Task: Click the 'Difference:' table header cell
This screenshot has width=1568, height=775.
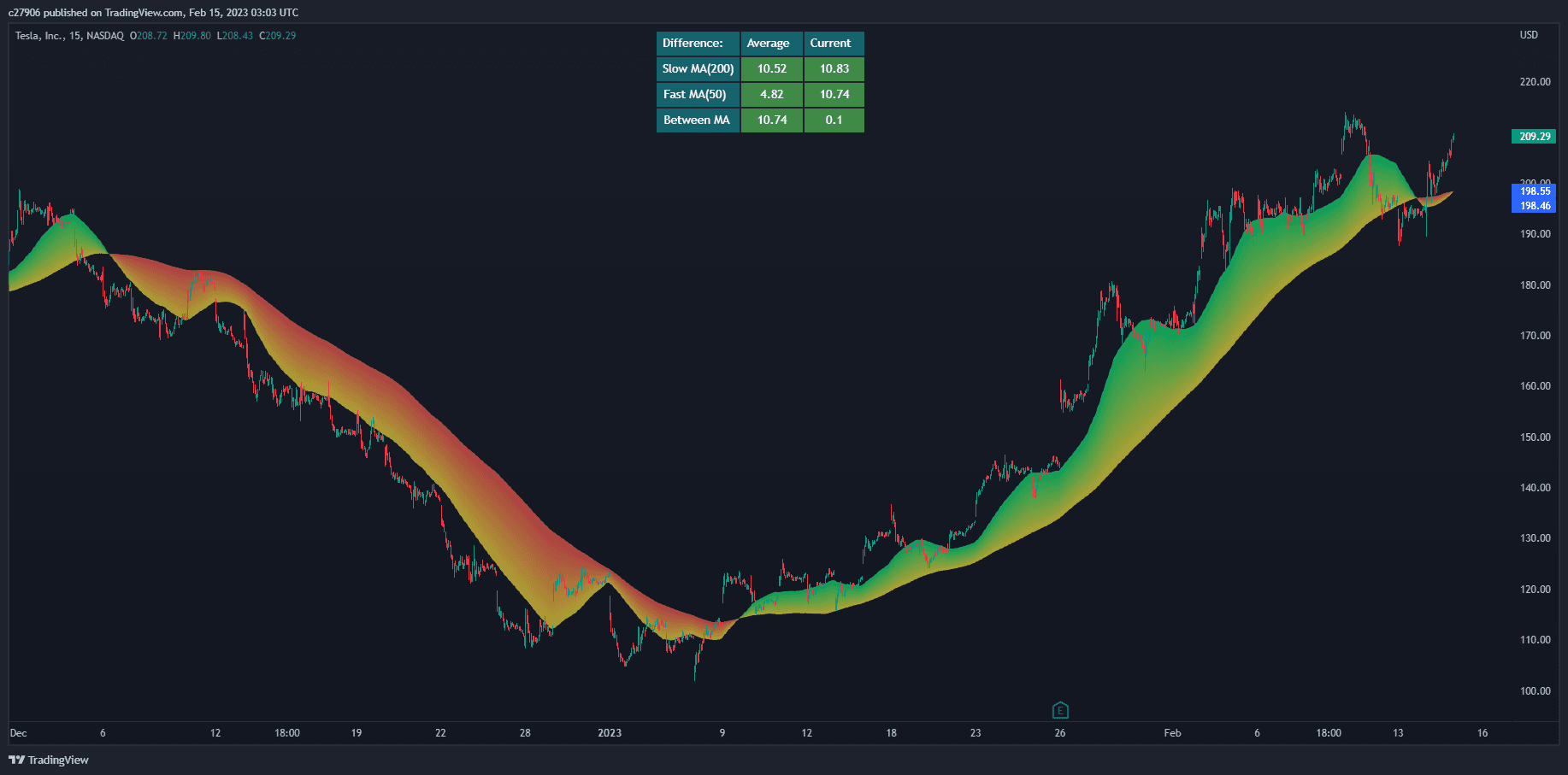Action: tap(698, 44)
